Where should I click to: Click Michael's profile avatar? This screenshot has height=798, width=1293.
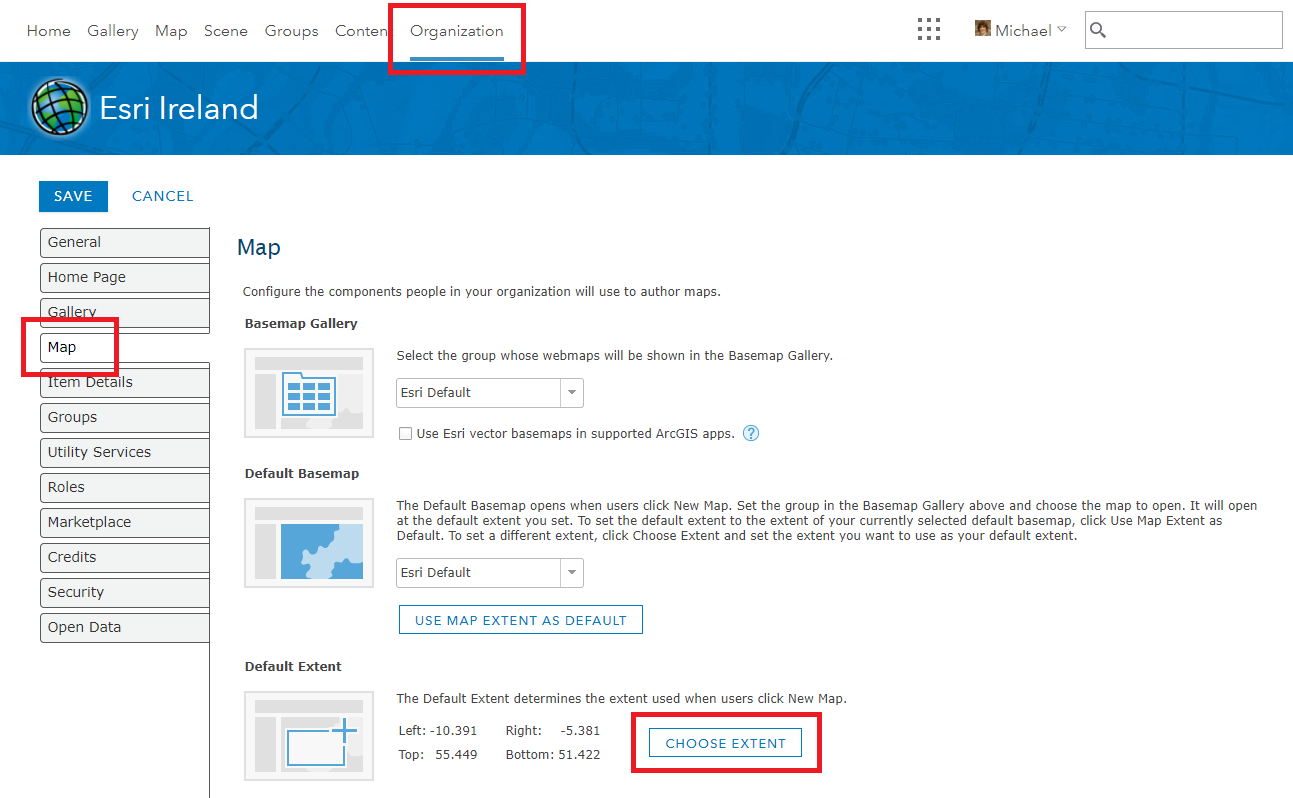pyautogui.click(x=983, y=29)
